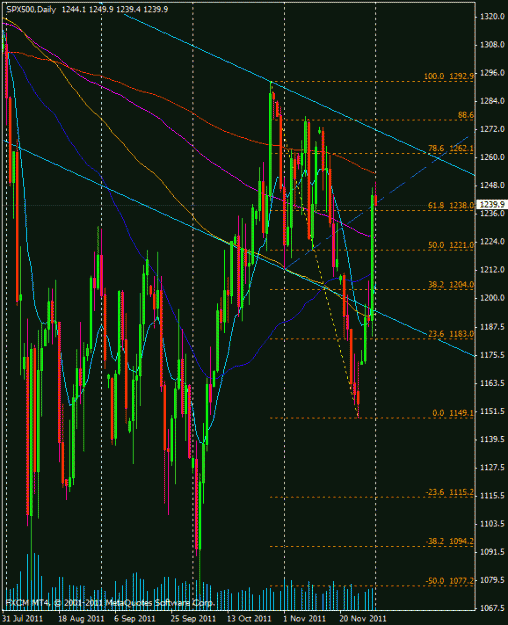
Task: Click the 1187.5 price axis value
Action: pyautogui.click(x=493, y=327)
